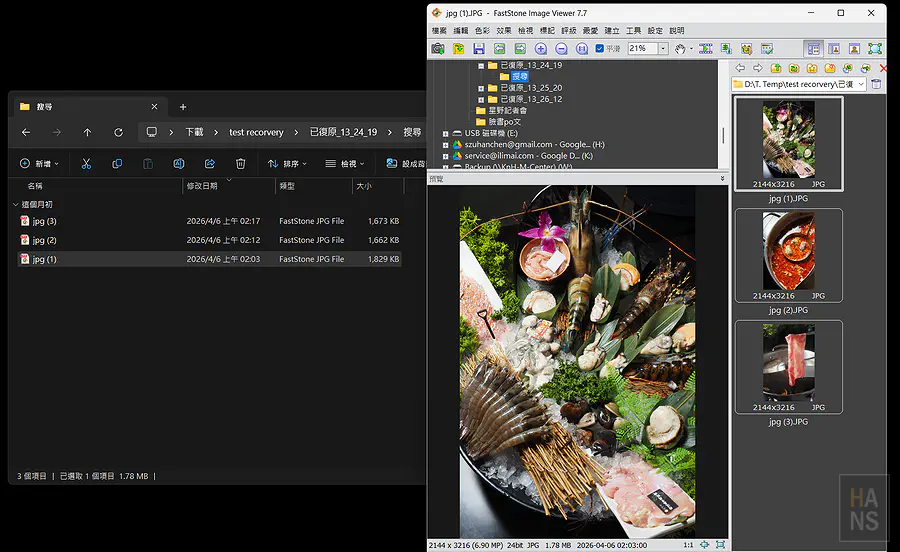The image size is (900, 552).
Task: Open the 效果 menu
Action: (504, 31)
